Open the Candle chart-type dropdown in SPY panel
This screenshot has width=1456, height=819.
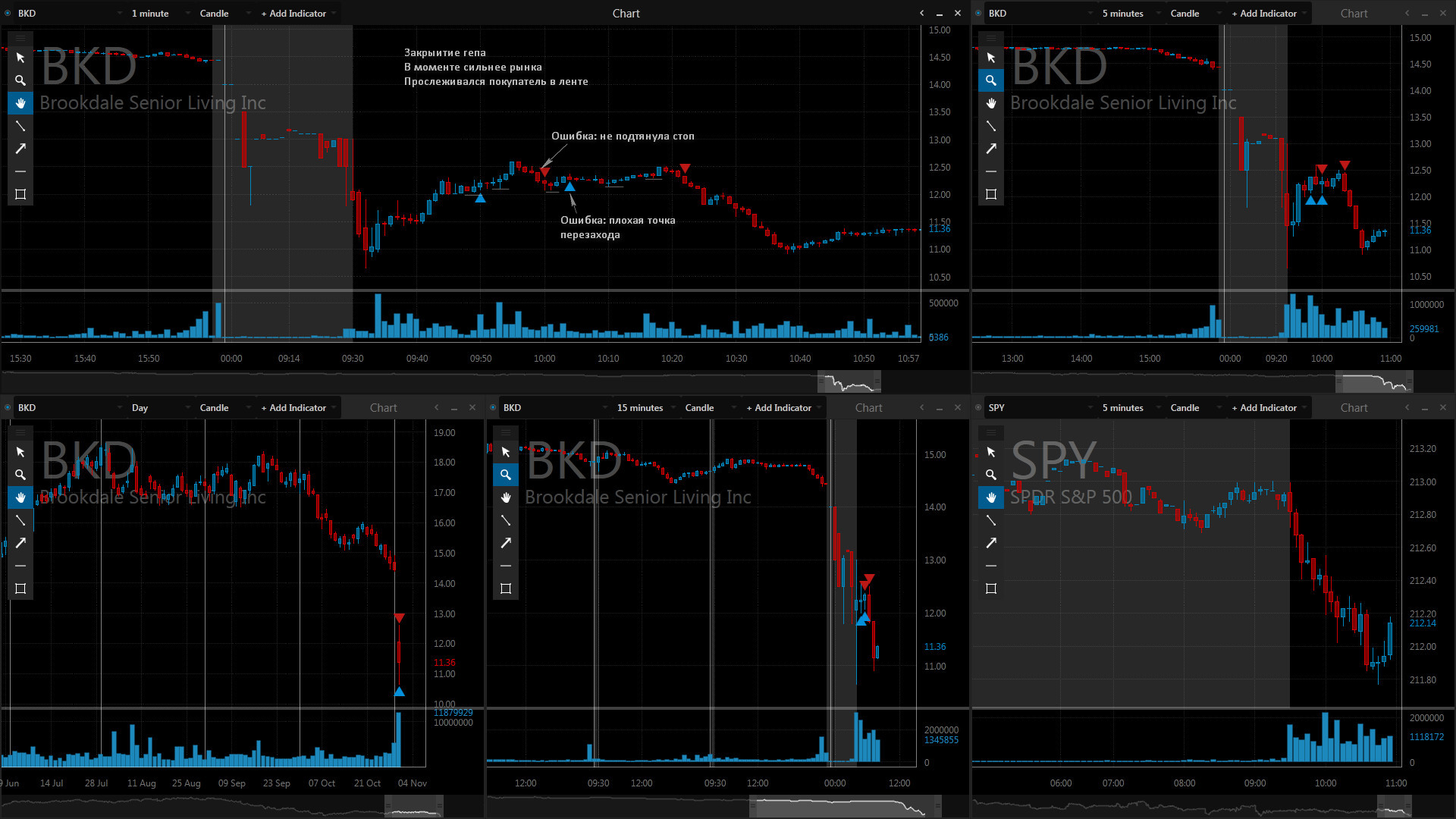[1197, 408]
